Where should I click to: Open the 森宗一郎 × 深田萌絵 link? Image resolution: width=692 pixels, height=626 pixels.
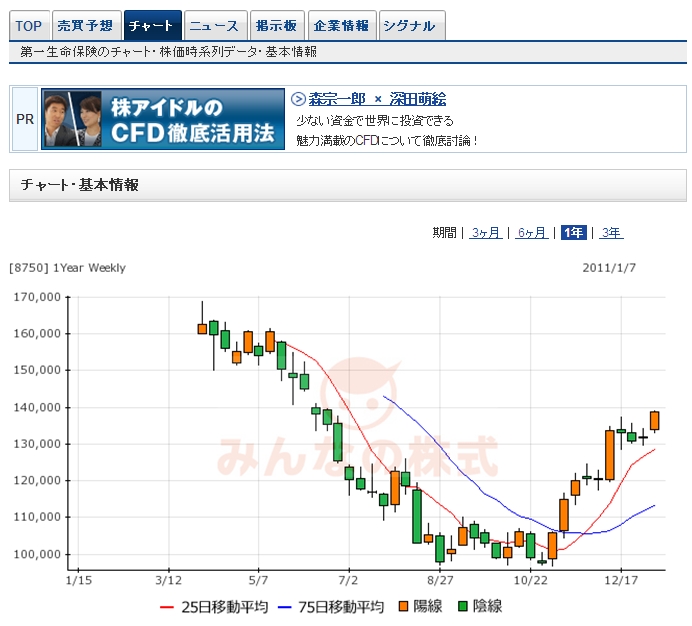tap(377, 99)
